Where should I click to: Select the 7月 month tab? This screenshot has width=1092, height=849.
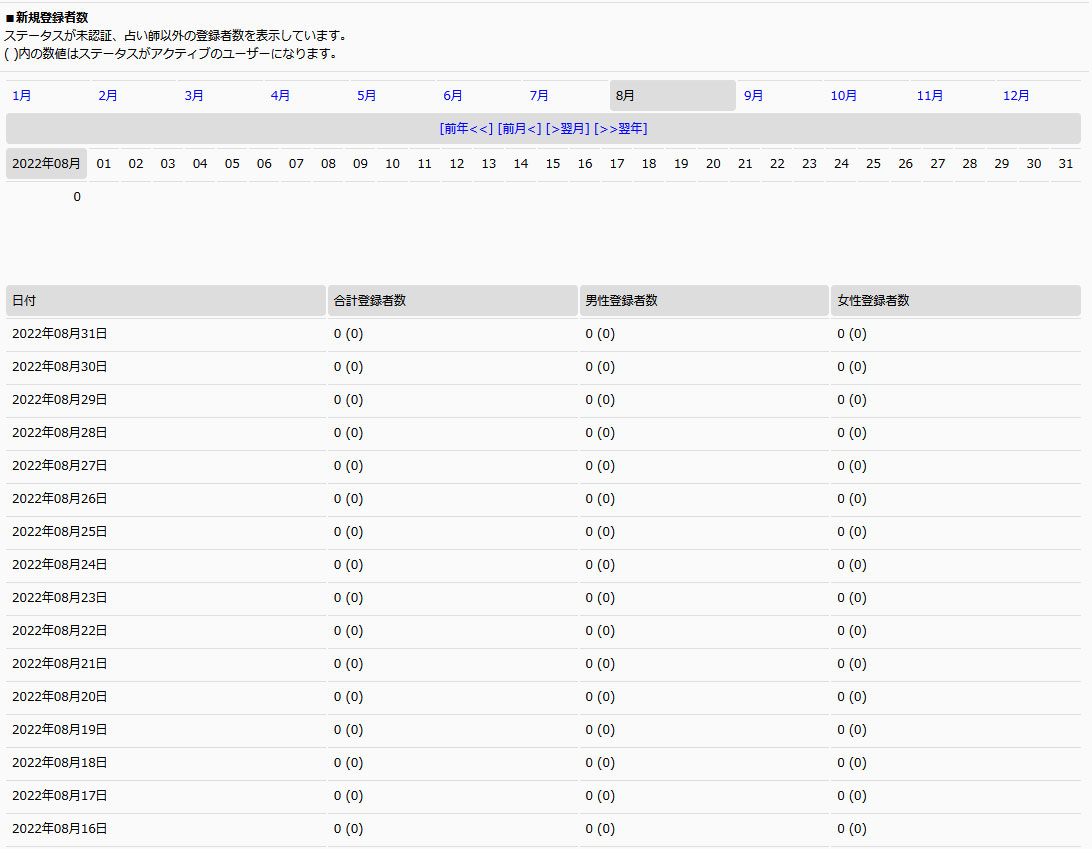(x=539, y=96)
